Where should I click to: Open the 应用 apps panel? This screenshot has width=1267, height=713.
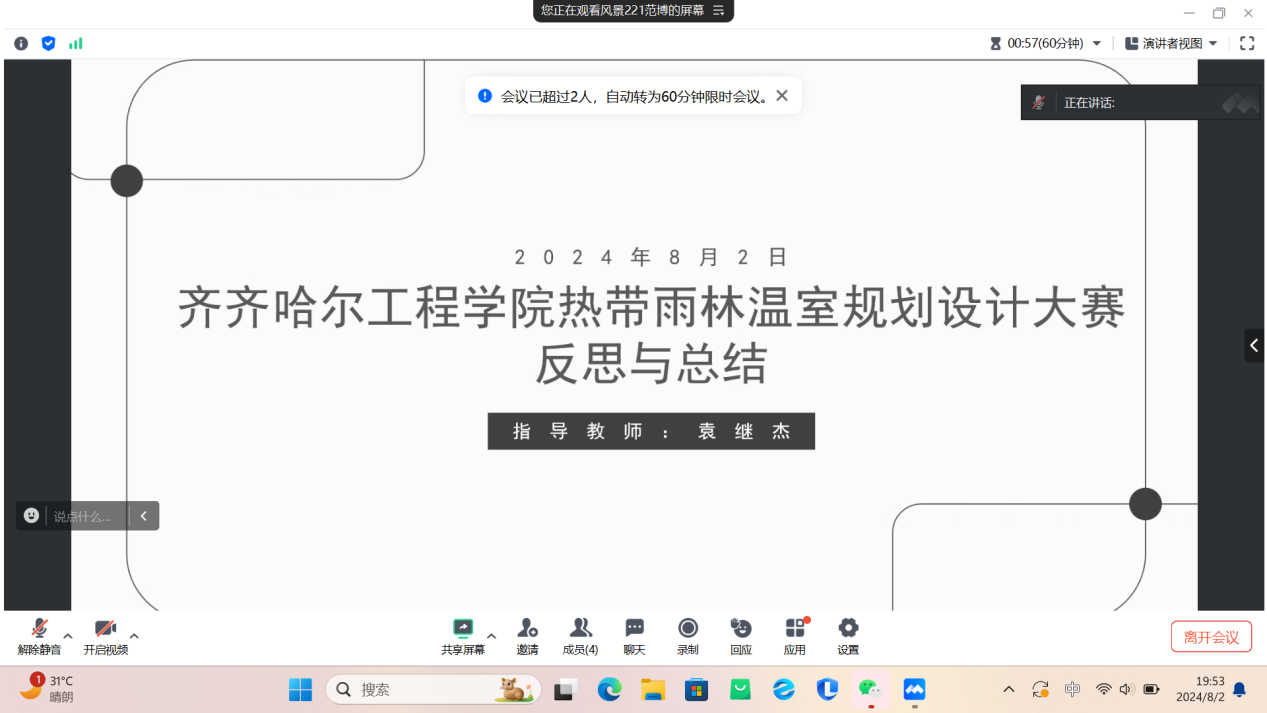(x=795, y=635)
